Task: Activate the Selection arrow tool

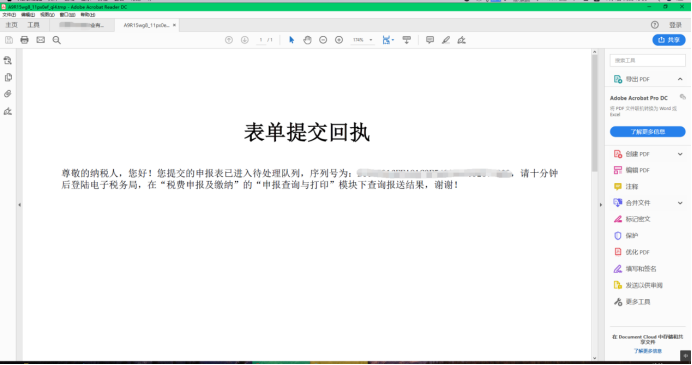Action: pos(291,40)
